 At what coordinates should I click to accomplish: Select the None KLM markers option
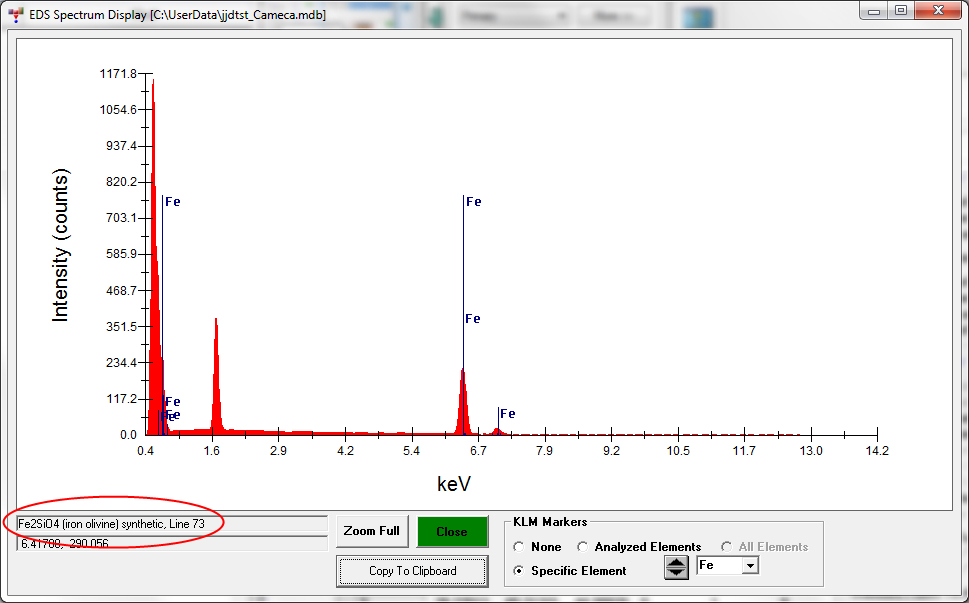pyautogui.click(x=518, y=547)
